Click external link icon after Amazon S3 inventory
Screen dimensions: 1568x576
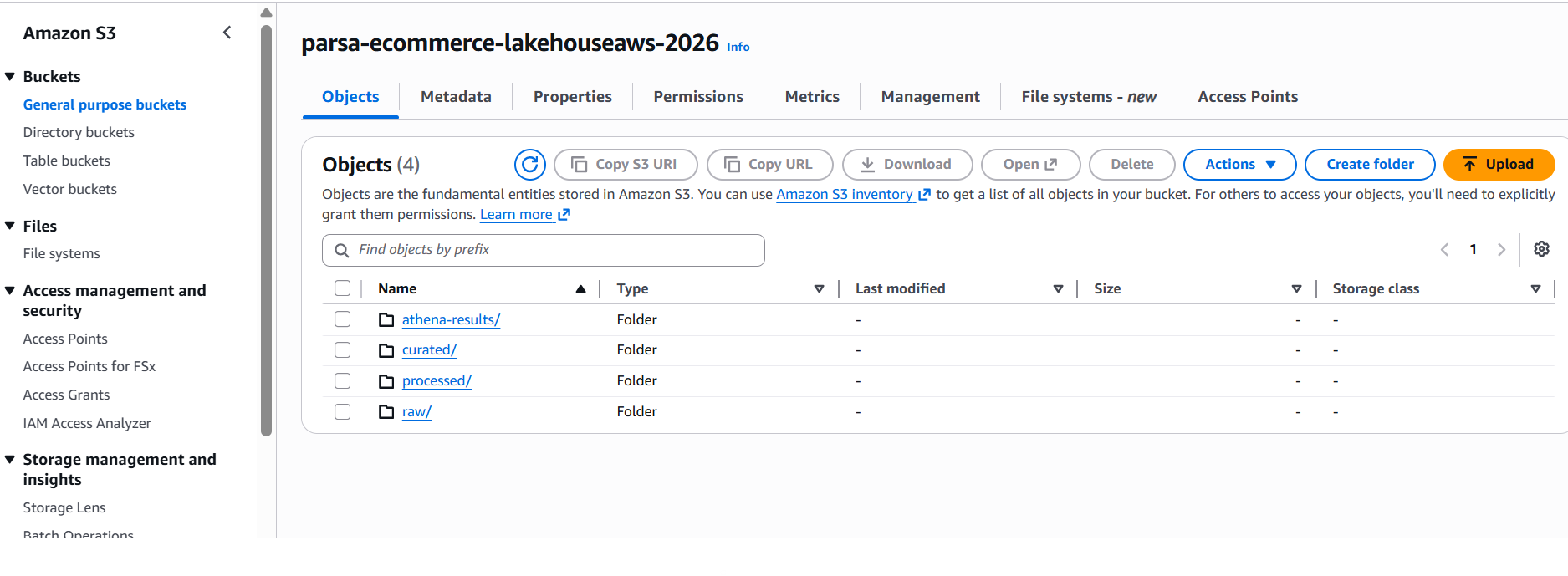pyautogui.click(x=924, y=195)
